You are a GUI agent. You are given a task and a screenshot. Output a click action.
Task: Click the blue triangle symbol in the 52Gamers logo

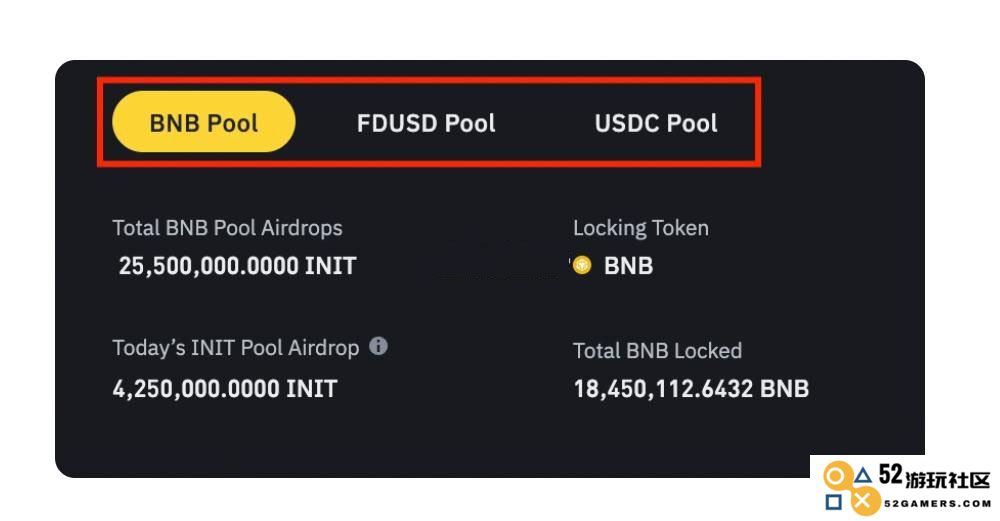863,475
